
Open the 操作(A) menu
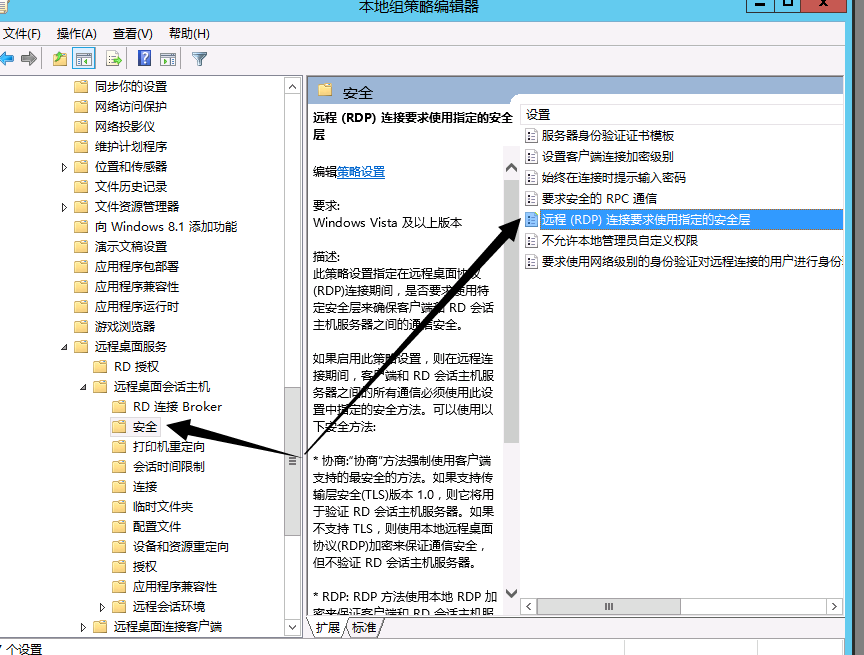pyautogui.click(x=77, y=34)
